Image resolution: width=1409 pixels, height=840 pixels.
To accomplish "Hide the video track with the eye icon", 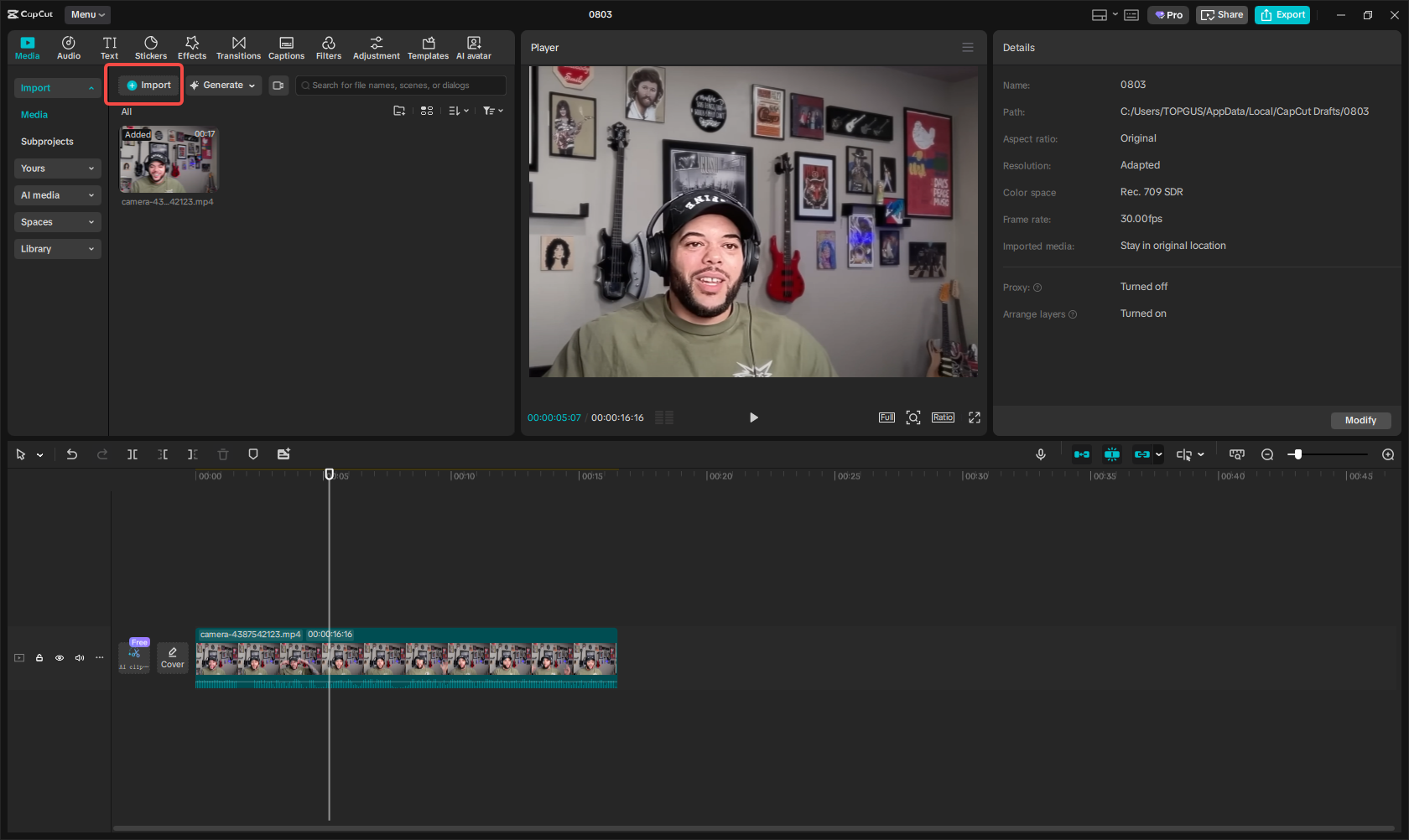I will pyautogui.click(x=59, y=658).
